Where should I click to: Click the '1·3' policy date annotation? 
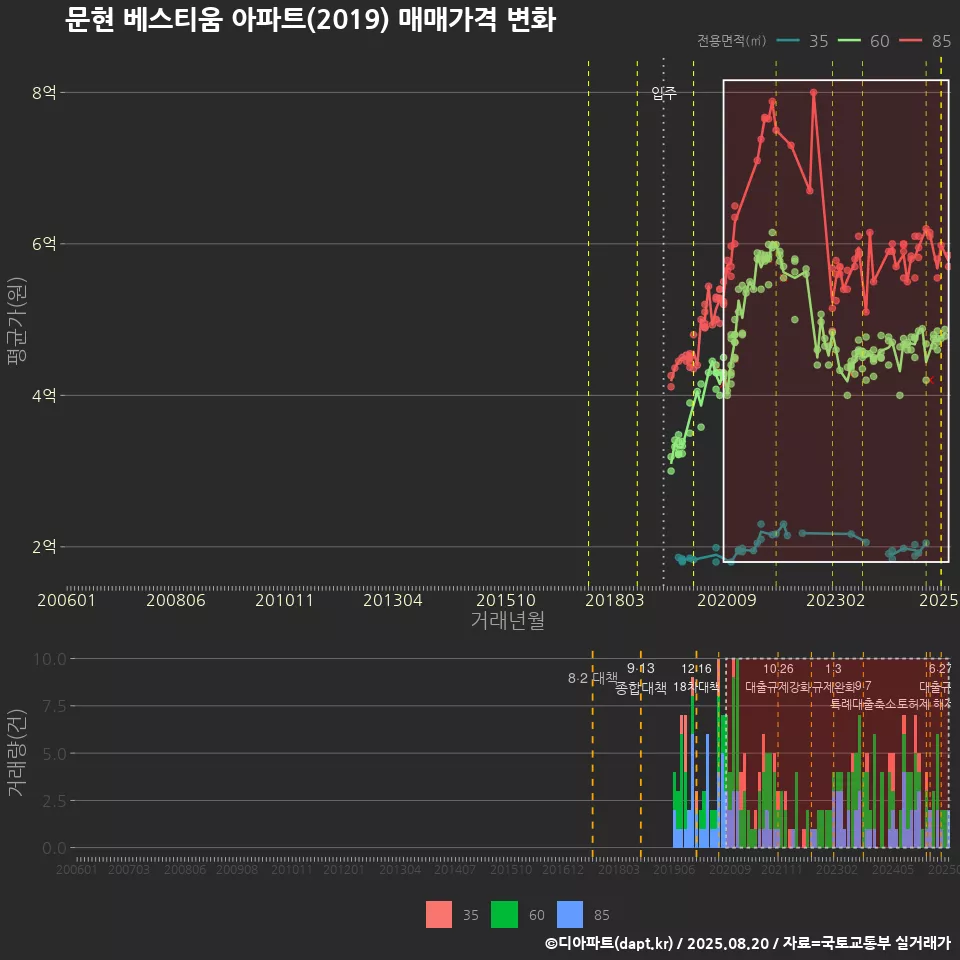click(833, 669)
